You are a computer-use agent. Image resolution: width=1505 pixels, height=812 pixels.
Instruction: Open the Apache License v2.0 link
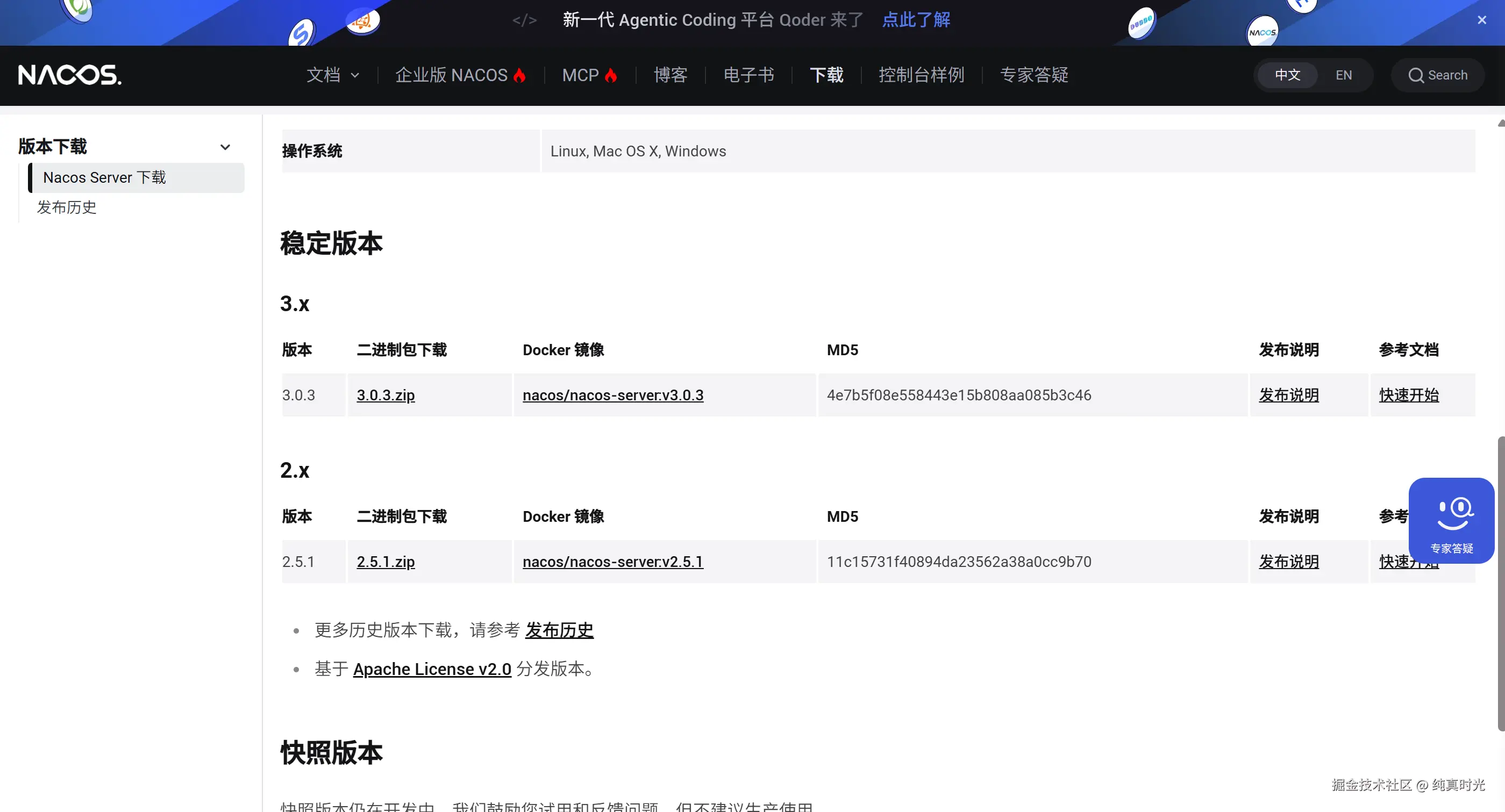[432, 669]
